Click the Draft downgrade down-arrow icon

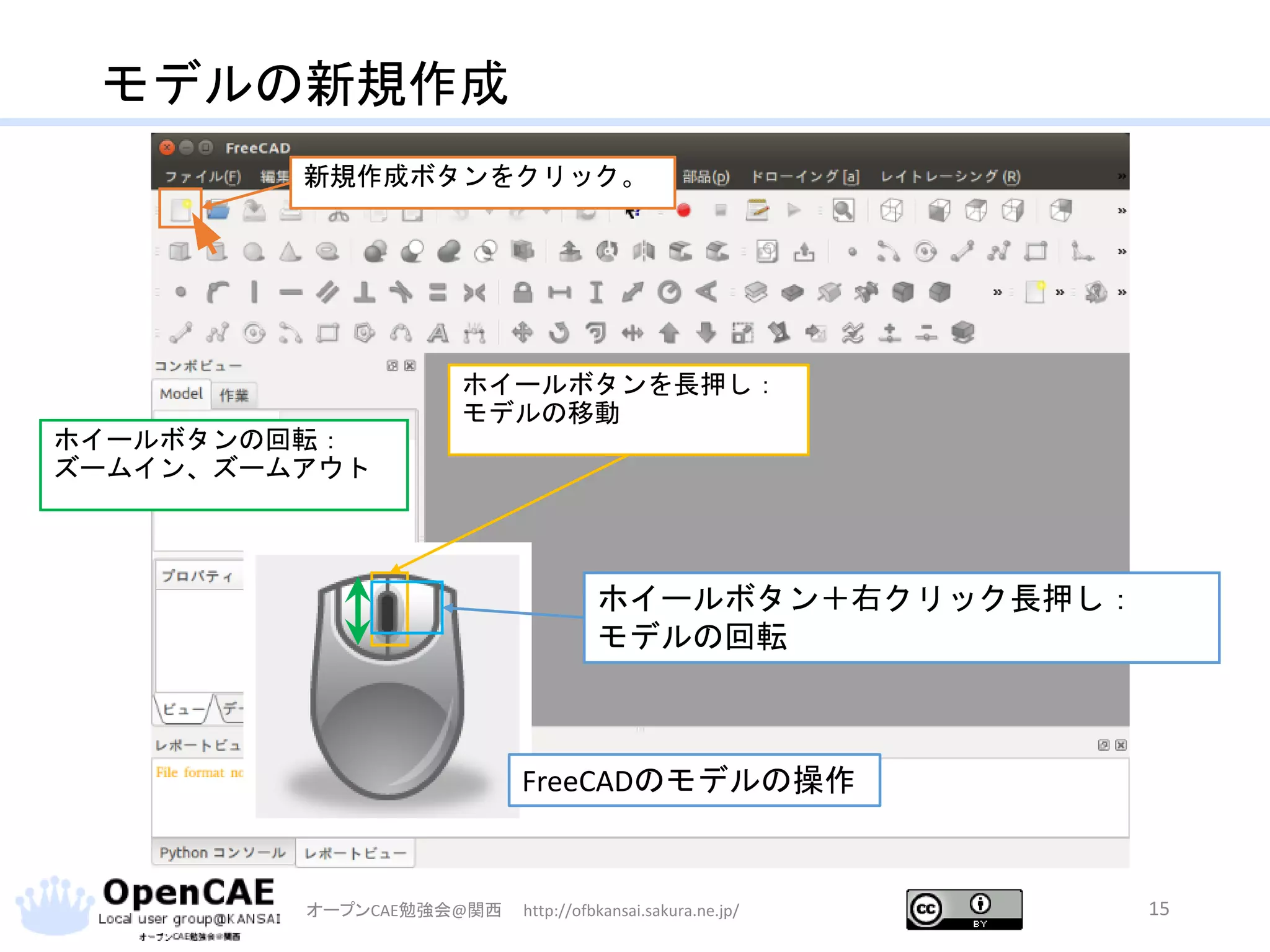[706, 333]
